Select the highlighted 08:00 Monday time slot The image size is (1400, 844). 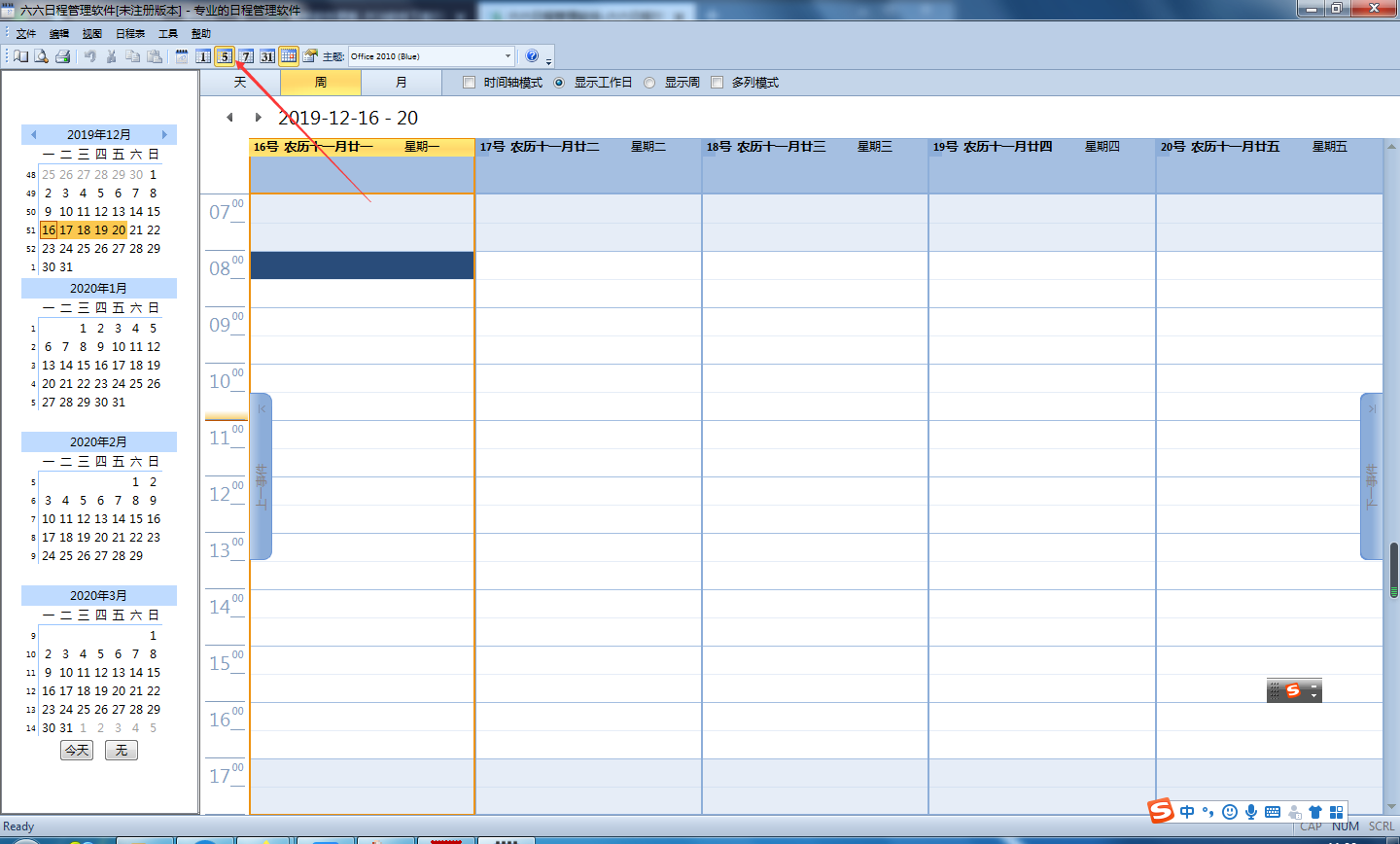pos(362,265)
